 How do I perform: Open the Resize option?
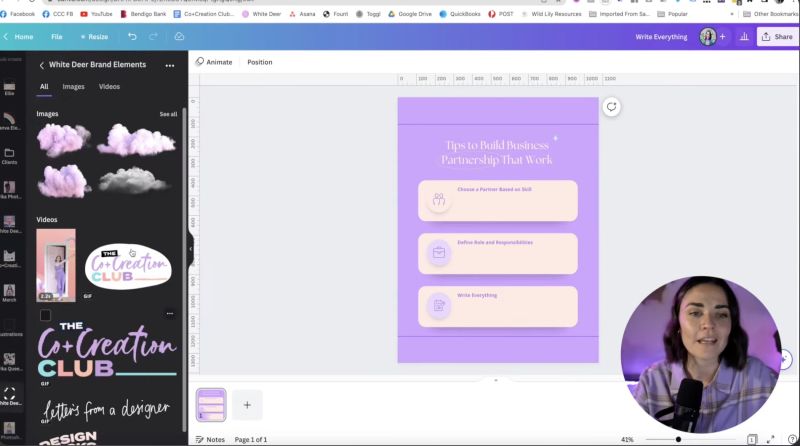coord(94,37)
